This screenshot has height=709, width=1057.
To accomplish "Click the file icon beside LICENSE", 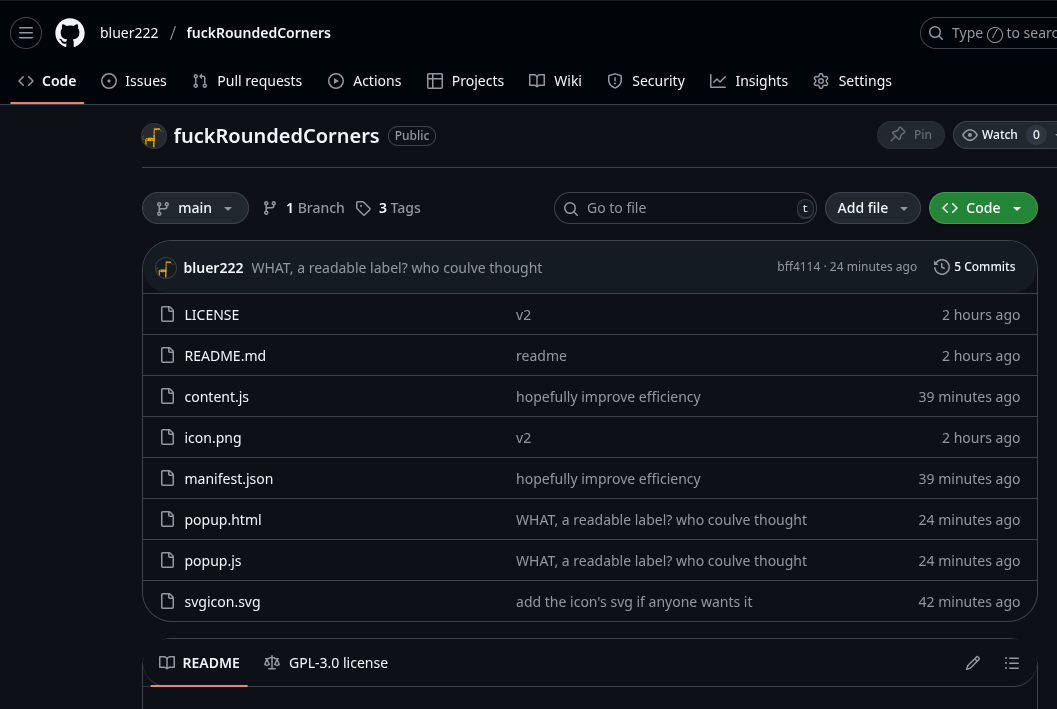I will [x=167, y=314].
